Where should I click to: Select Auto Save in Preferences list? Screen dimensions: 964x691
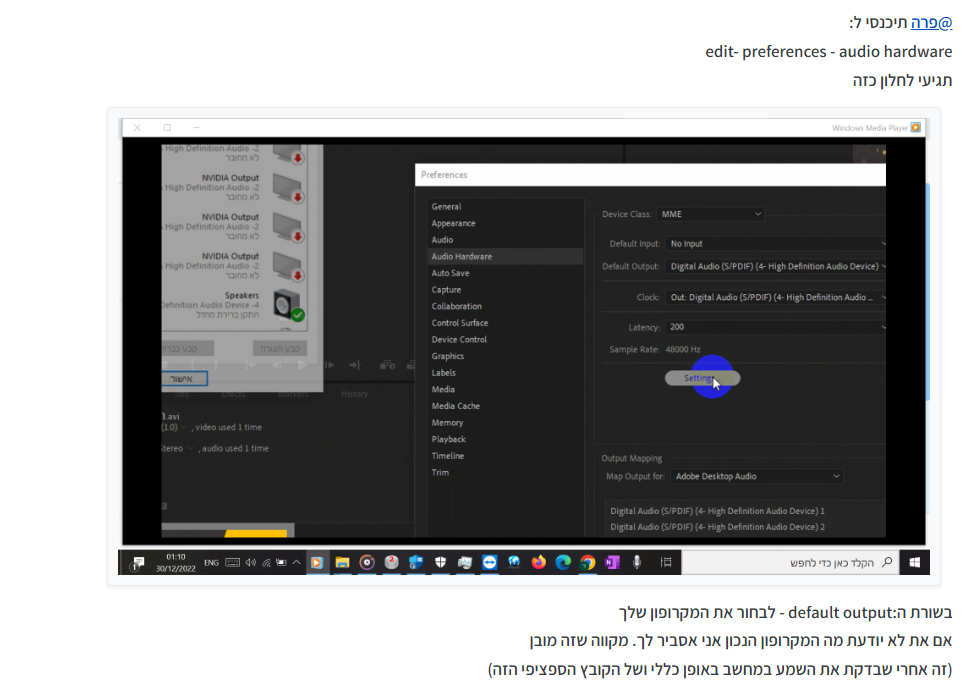450,273
